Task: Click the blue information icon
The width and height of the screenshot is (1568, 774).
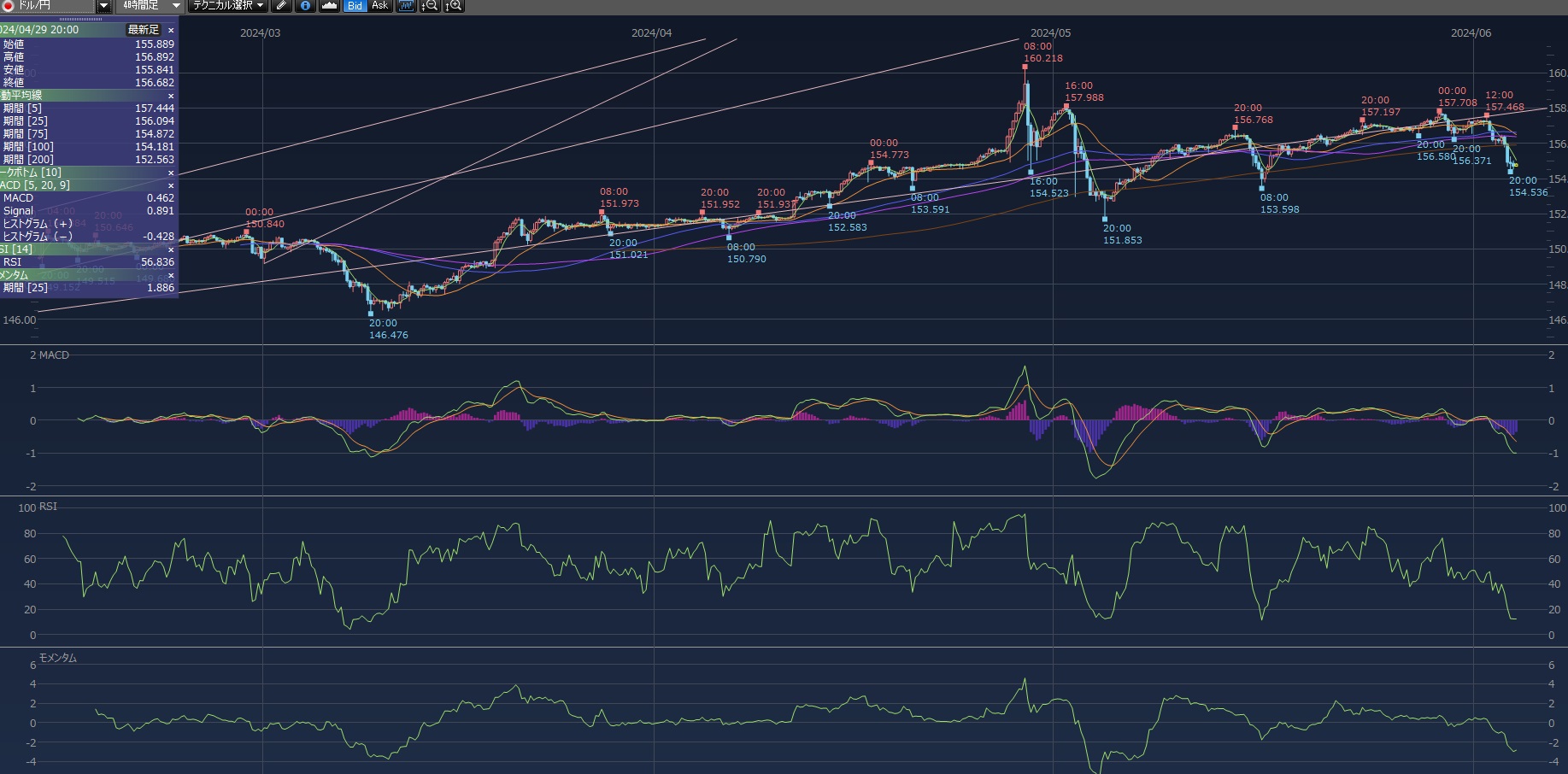Action: 305,6
